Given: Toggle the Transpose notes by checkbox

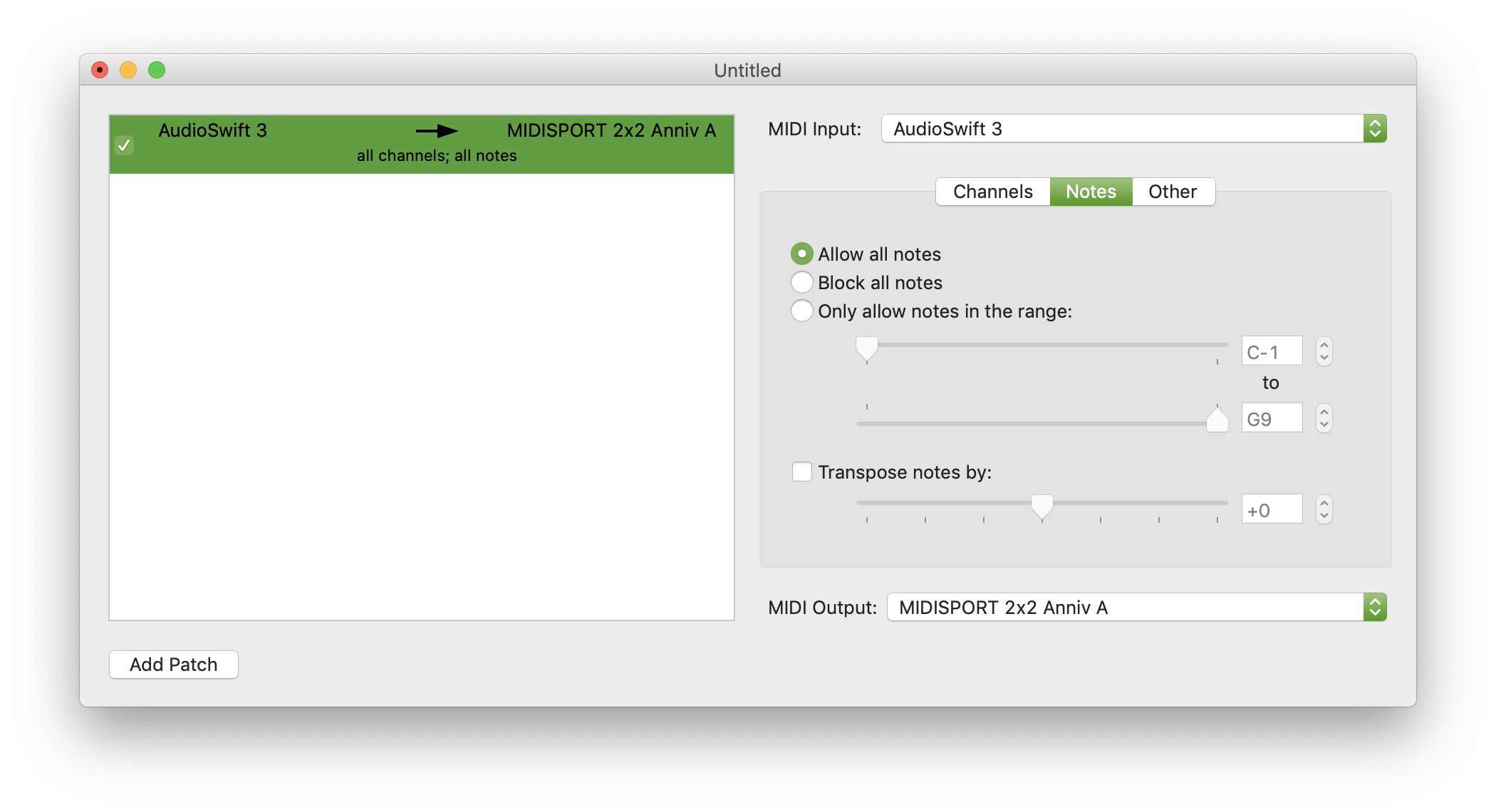Looking at the screenshot, I should (x=800, y=470).
